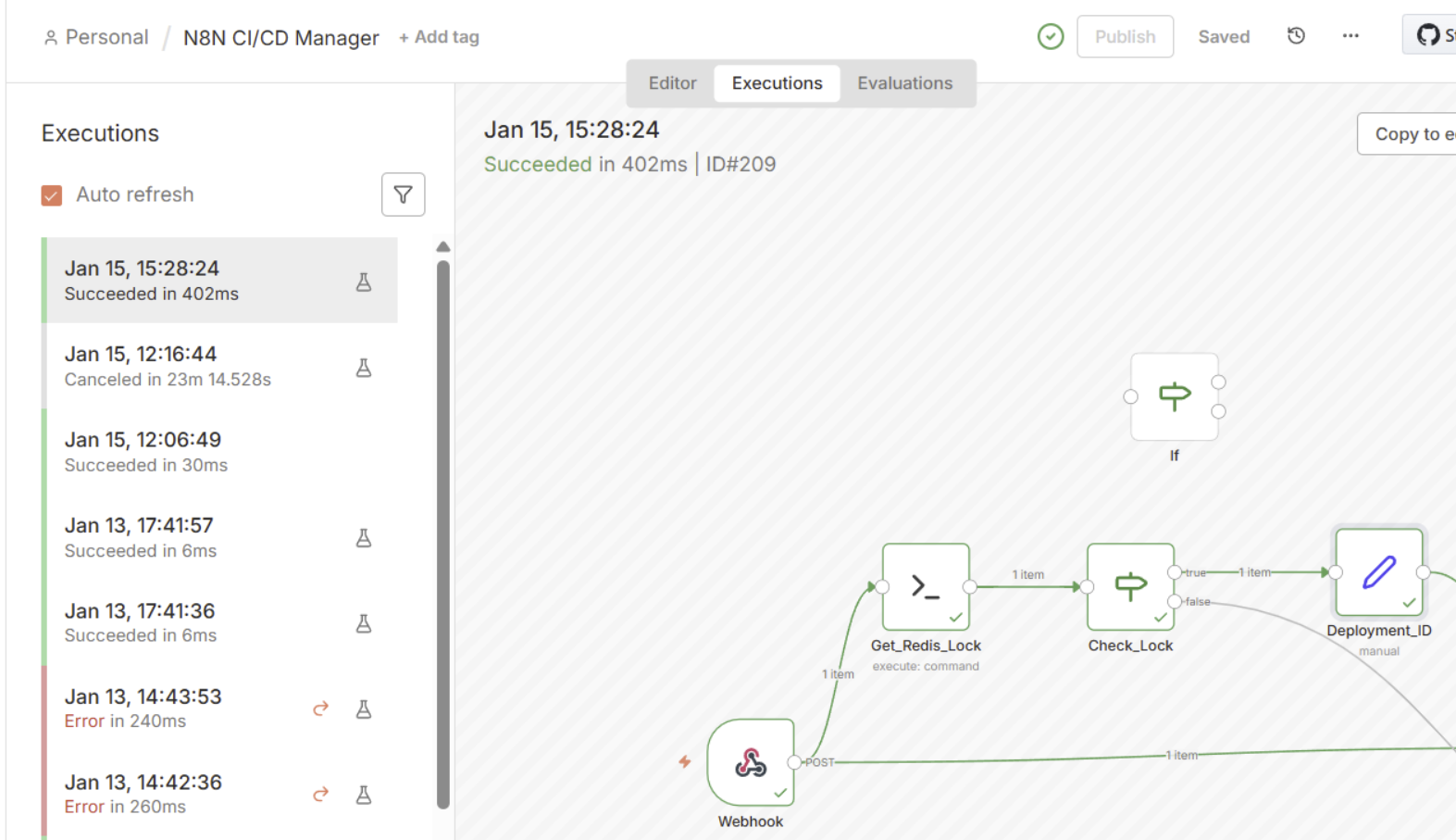Viewport: 1456px width, 840px height.
Task: Click flask icon on Jan 13, 14:42:36 execution
Action: pyautogui.click(x=364, y=795)
